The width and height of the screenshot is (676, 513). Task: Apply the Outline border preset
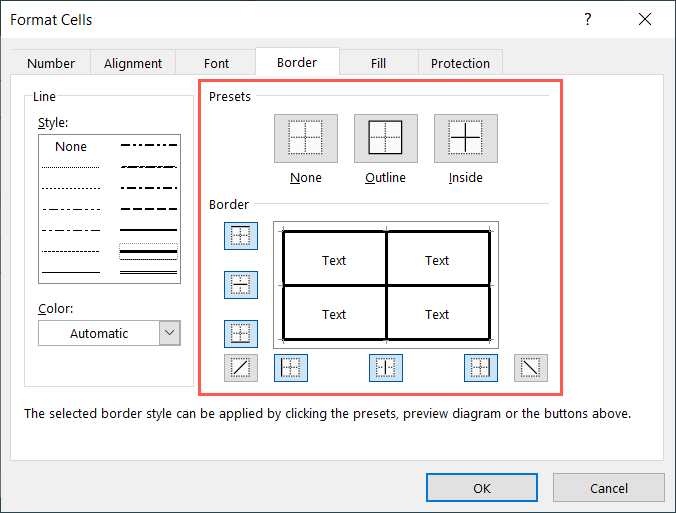[x=385, y=139]
